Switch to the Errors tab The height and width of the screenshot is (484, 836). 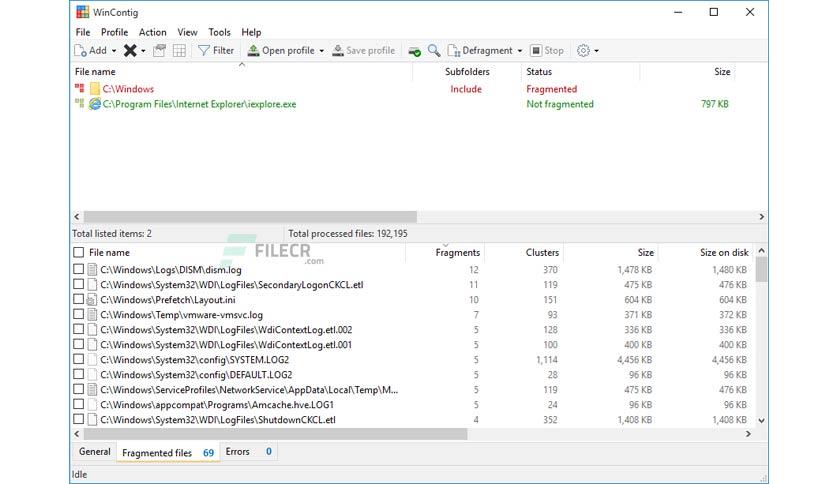248,451
